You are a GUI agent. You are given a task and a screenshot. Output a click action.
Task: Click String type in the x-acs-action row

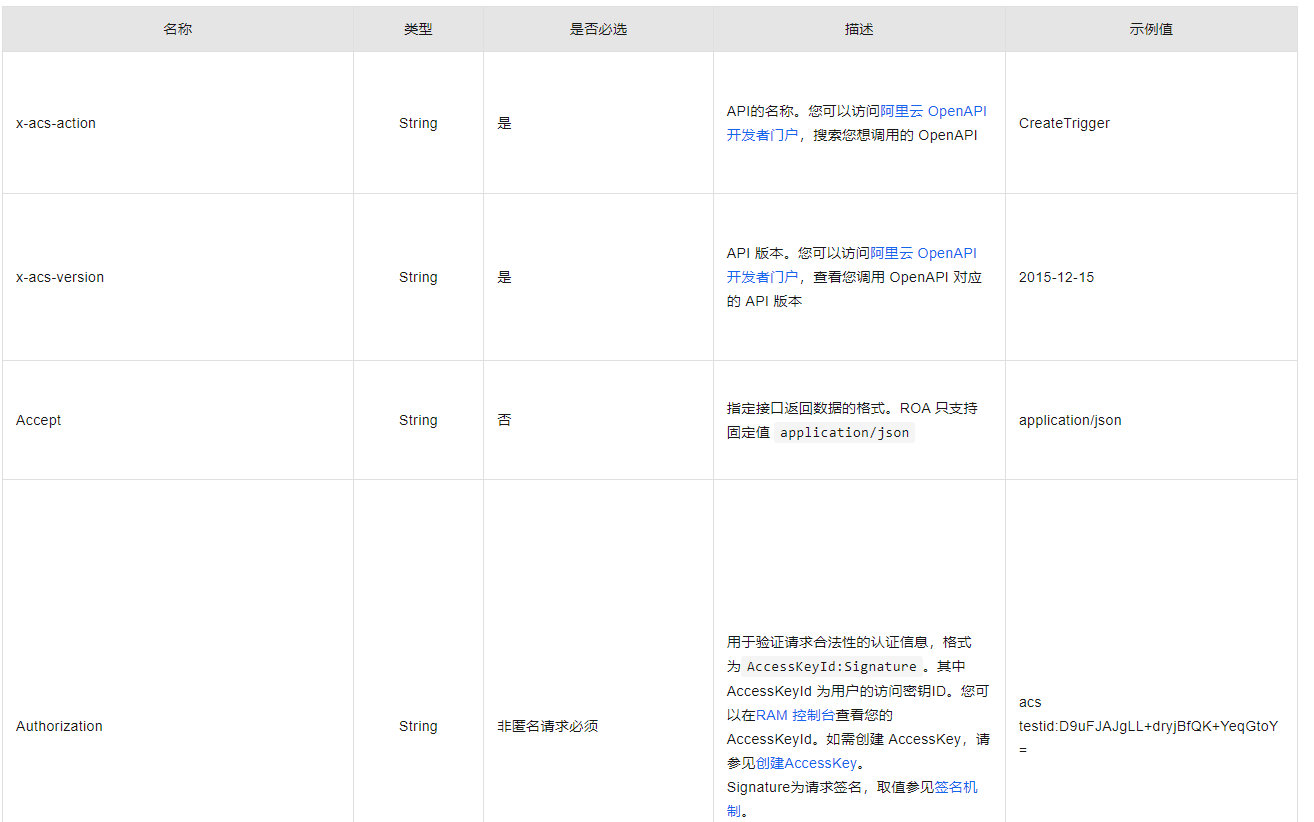point(418,123)
